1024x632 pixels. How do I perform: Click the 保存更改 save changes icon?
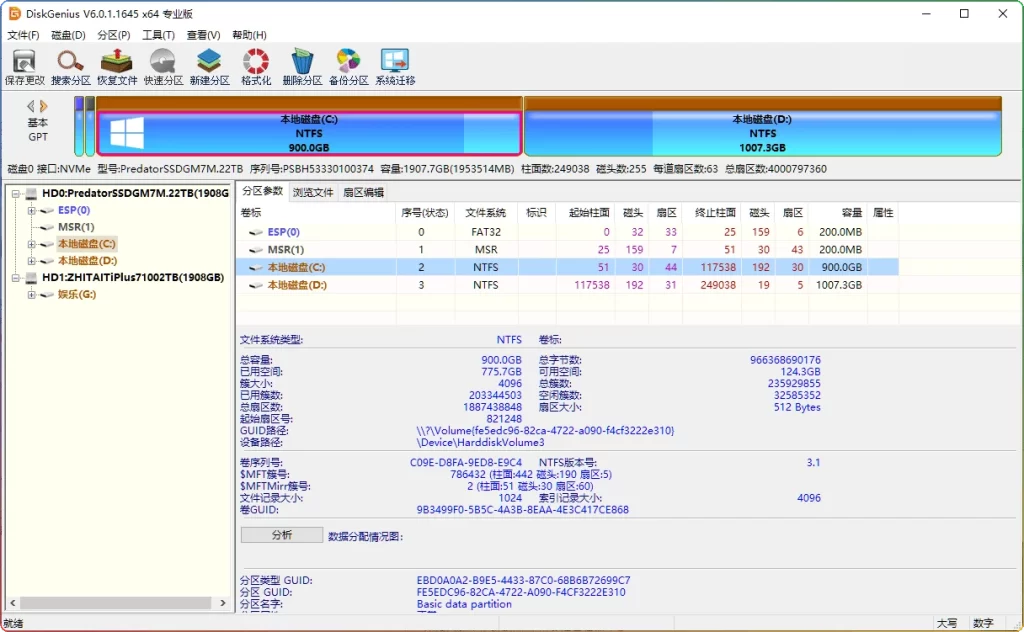(24, 66)
